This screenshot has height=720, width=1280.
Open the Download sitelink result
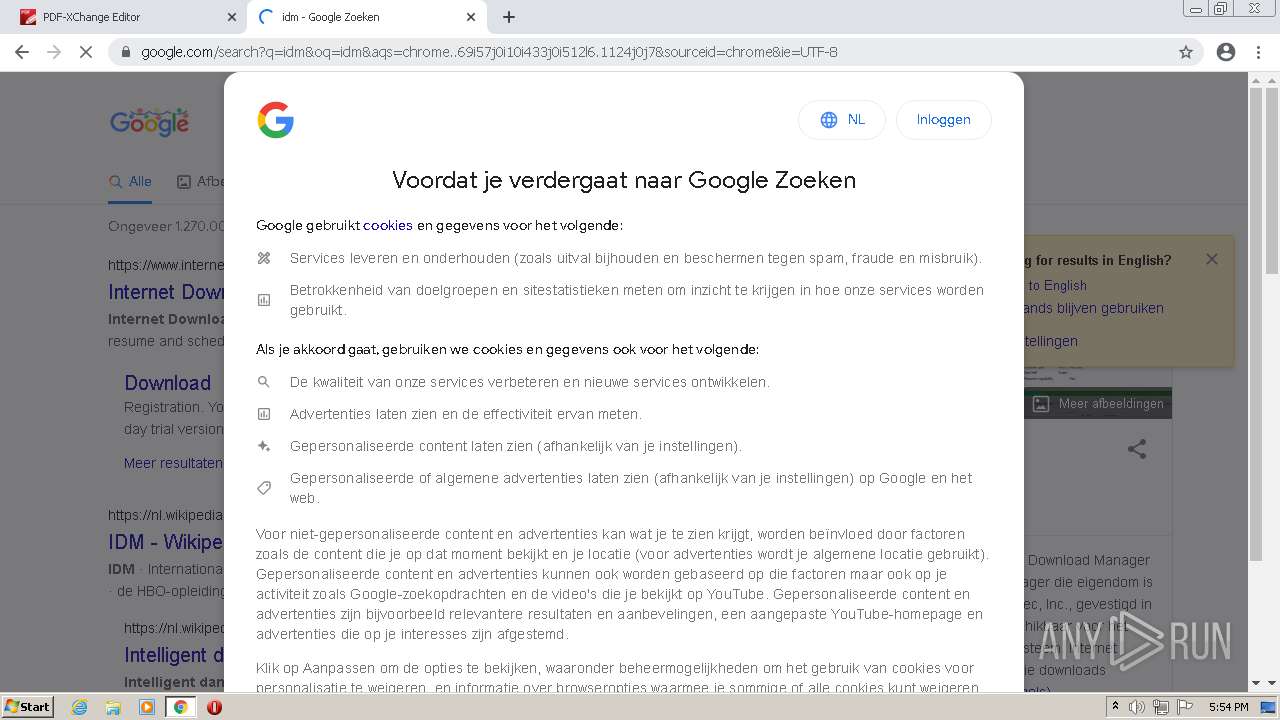click(167, 383)
